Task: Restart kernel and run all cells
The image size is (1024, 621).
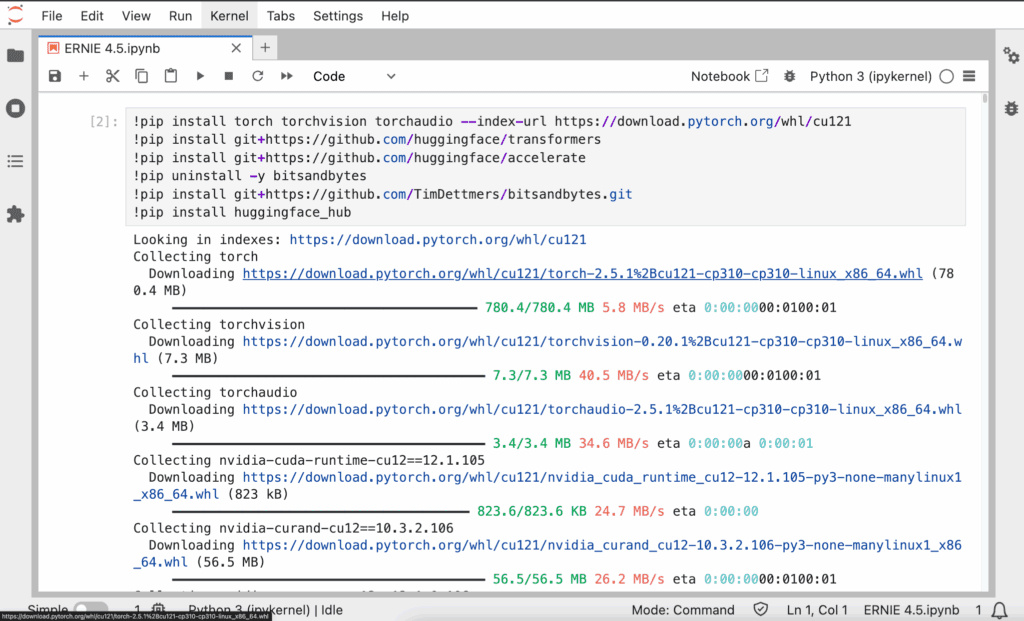Action: click(x=287, y=76)
